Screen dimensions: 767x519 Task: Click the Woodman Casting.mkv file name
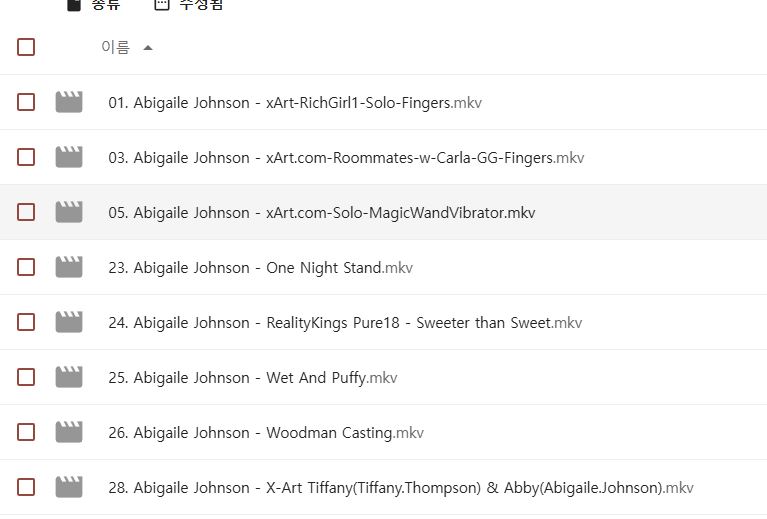(x=266, y=432)
